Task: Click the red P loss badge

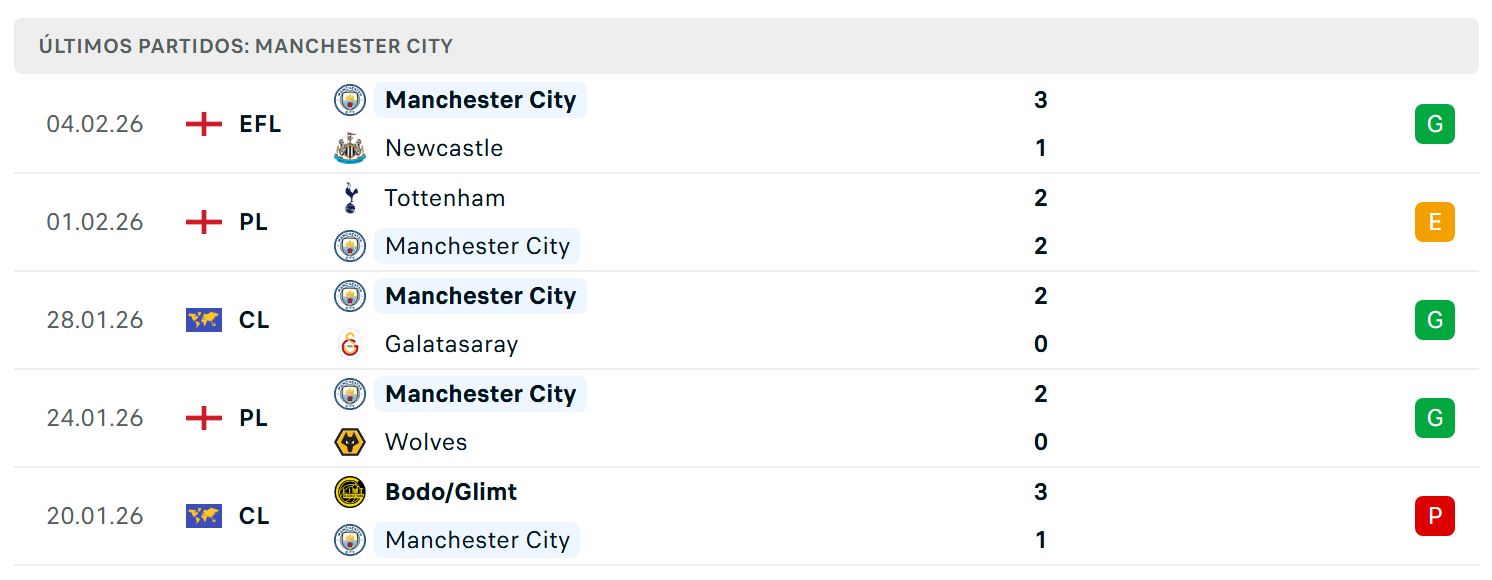Action: pyautogui.click(x=1435, y=516)
